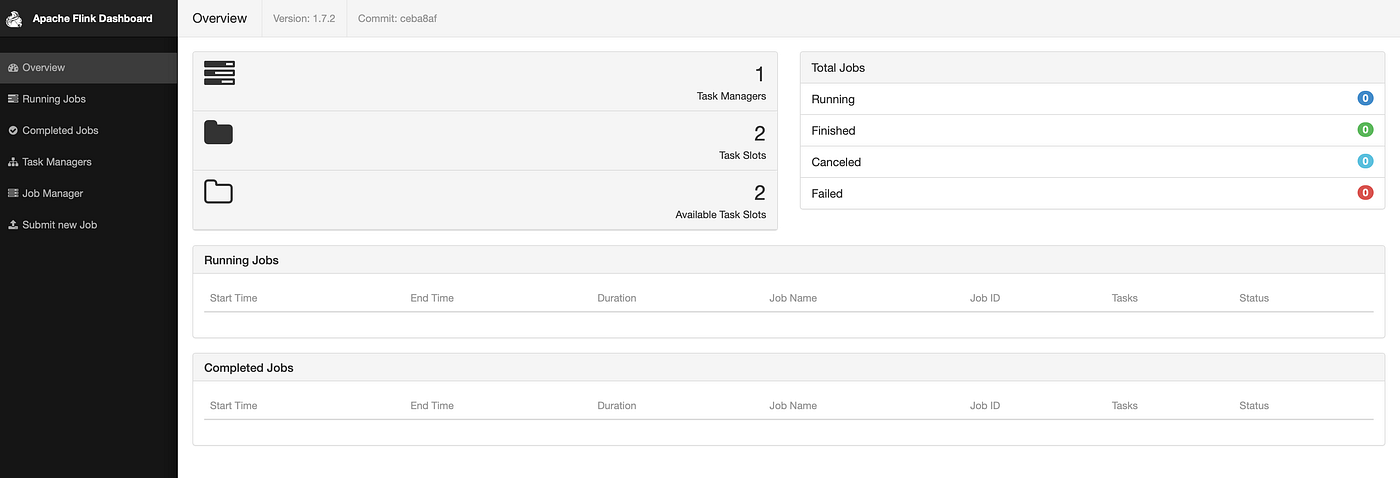This screenshot has width=1400, height=478.
Task: Click the blue Running jobs count badge
Action: 1365,99
